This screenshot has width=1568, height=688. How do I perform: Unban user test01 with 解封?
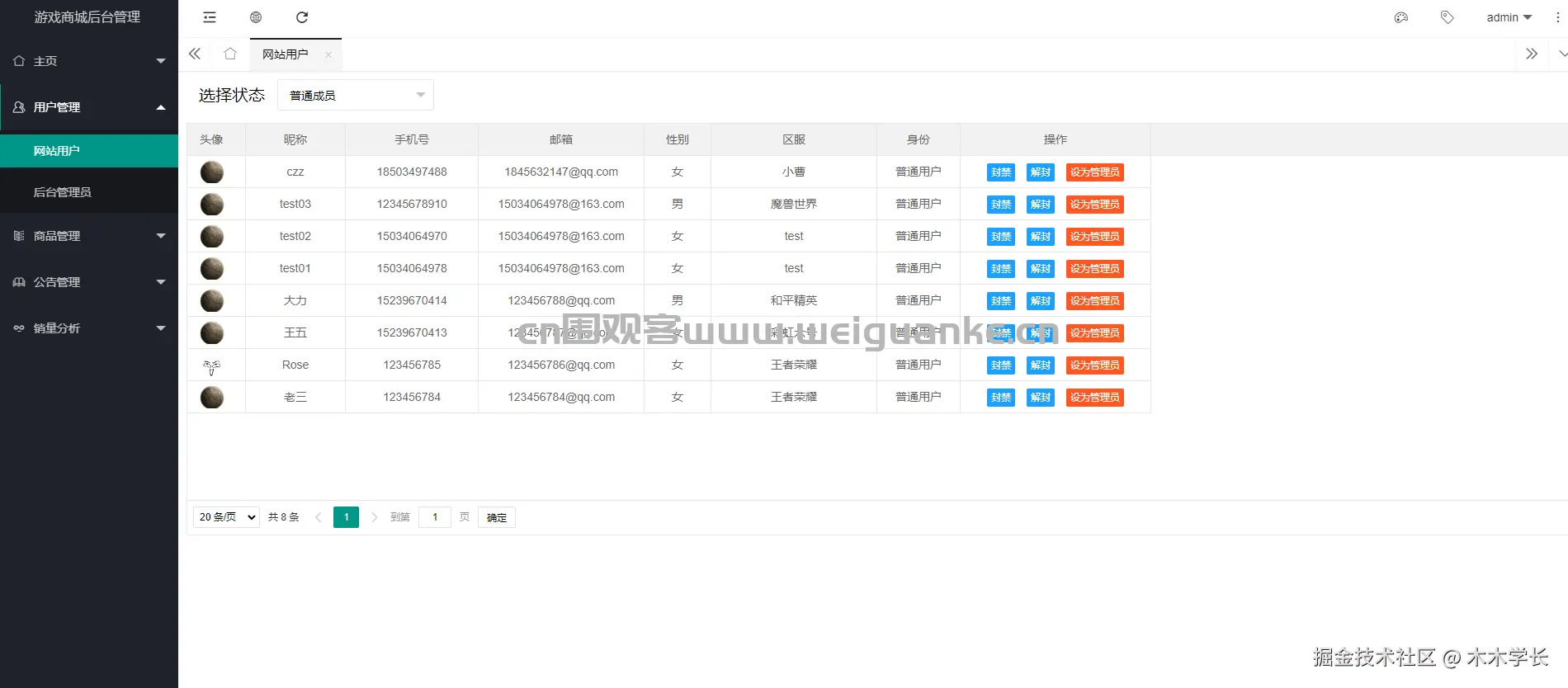(1041, 269)
